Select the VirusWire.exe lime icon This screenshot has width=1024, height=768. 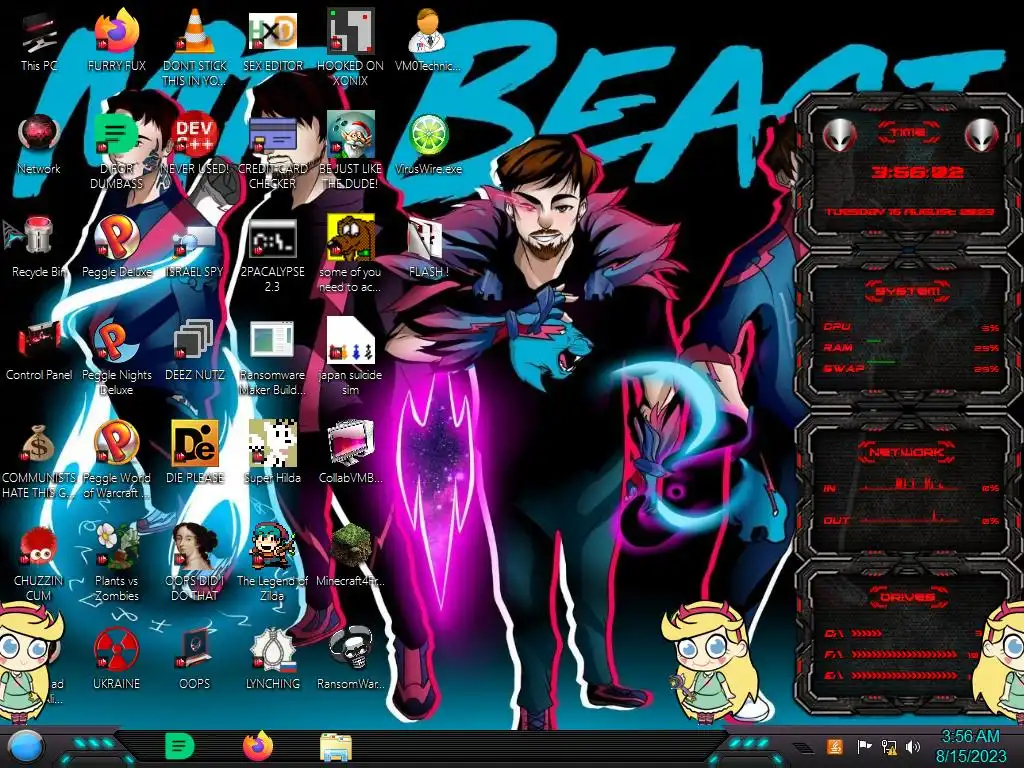click(428, 145)
